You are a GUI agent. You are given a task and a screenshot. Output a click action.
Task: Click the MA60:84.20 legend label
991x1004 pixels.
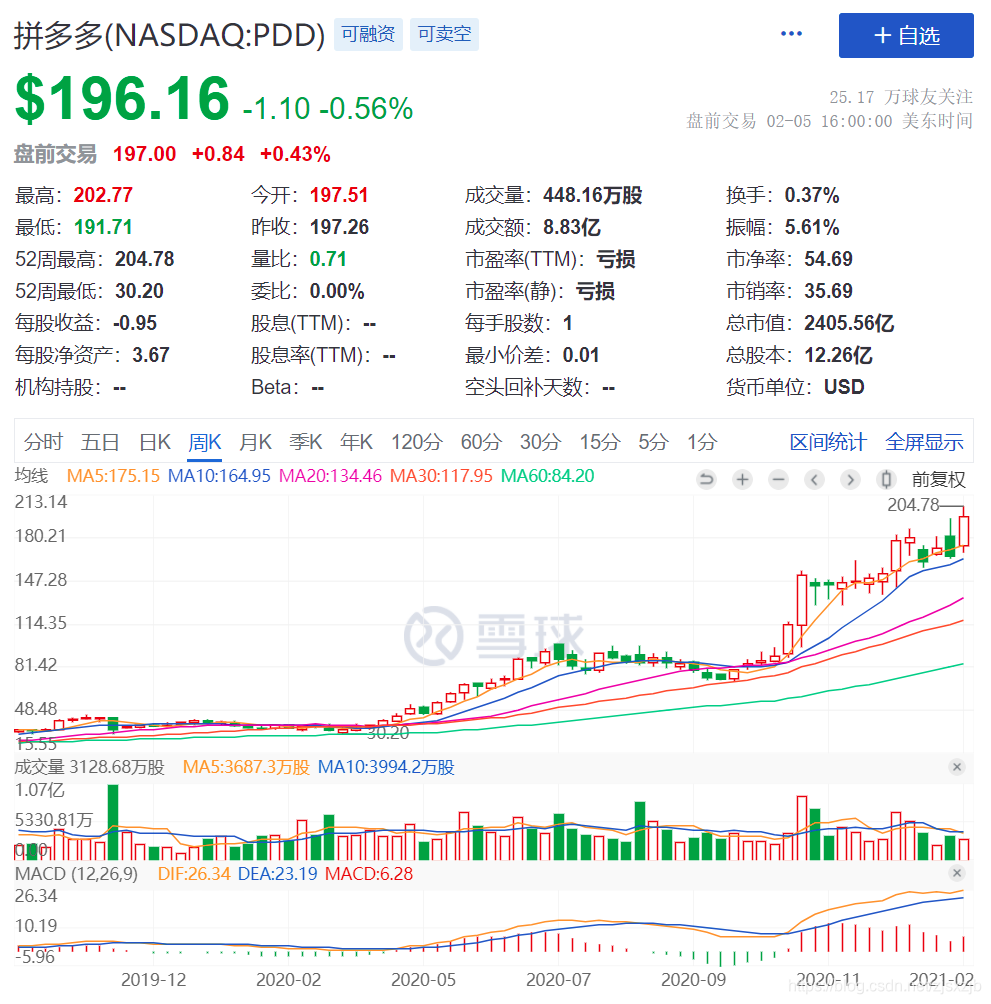point(547,476)
